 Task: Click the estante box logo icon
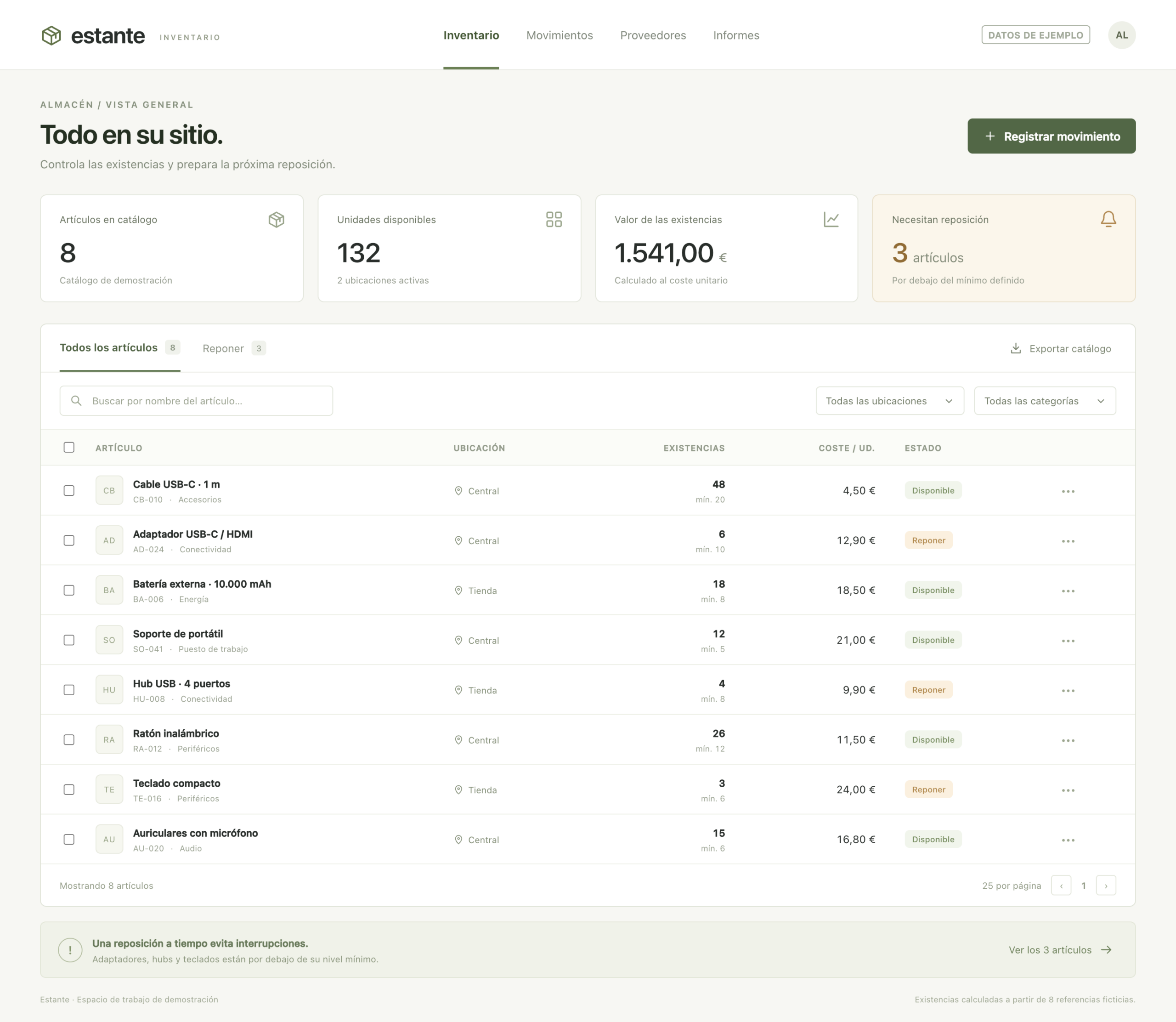(x=51, y=35)
